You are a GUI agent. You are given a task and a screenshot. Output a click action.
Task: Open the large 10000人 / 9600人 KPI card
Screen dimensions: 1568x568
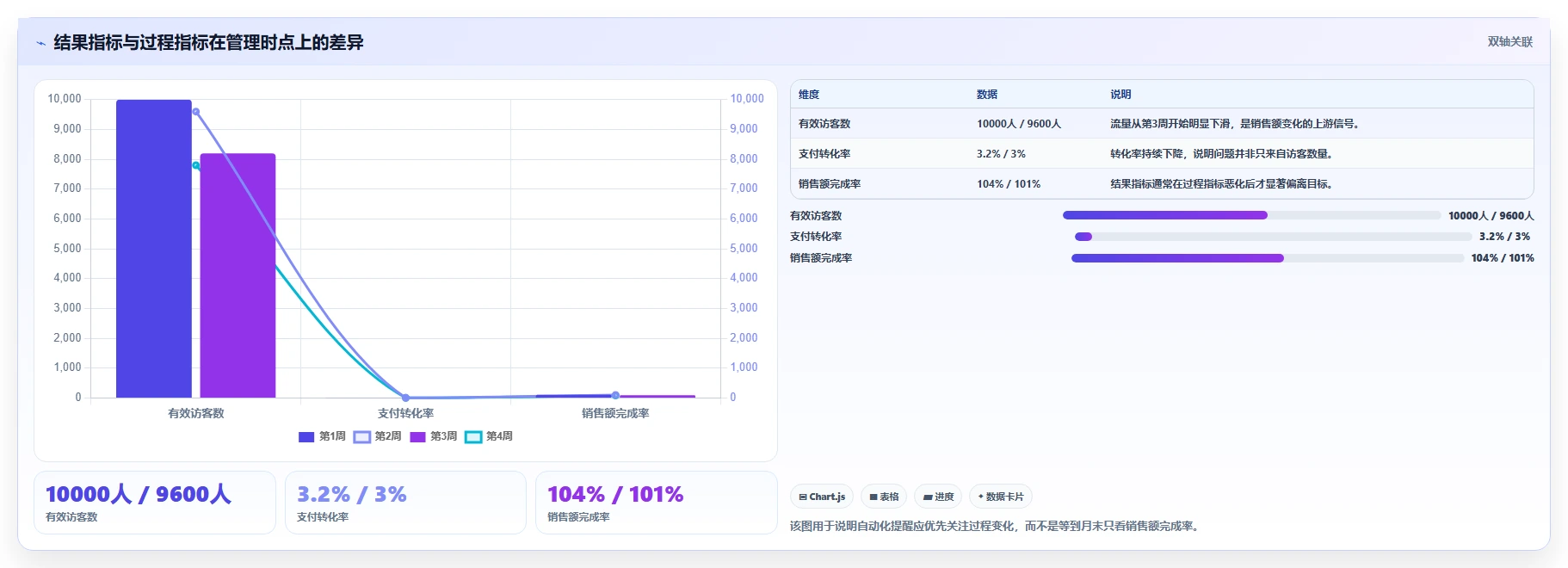155,503
